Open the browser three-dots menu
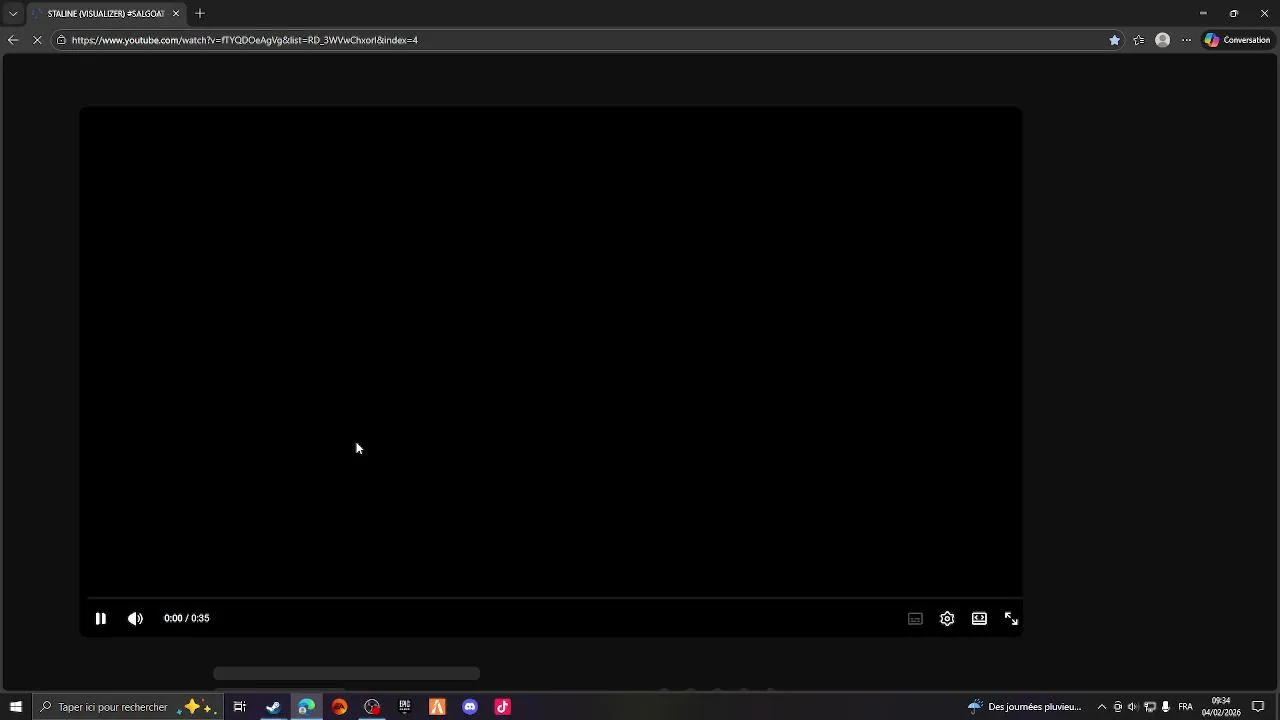This screenshot has height=720, width=1280. 1186,40
